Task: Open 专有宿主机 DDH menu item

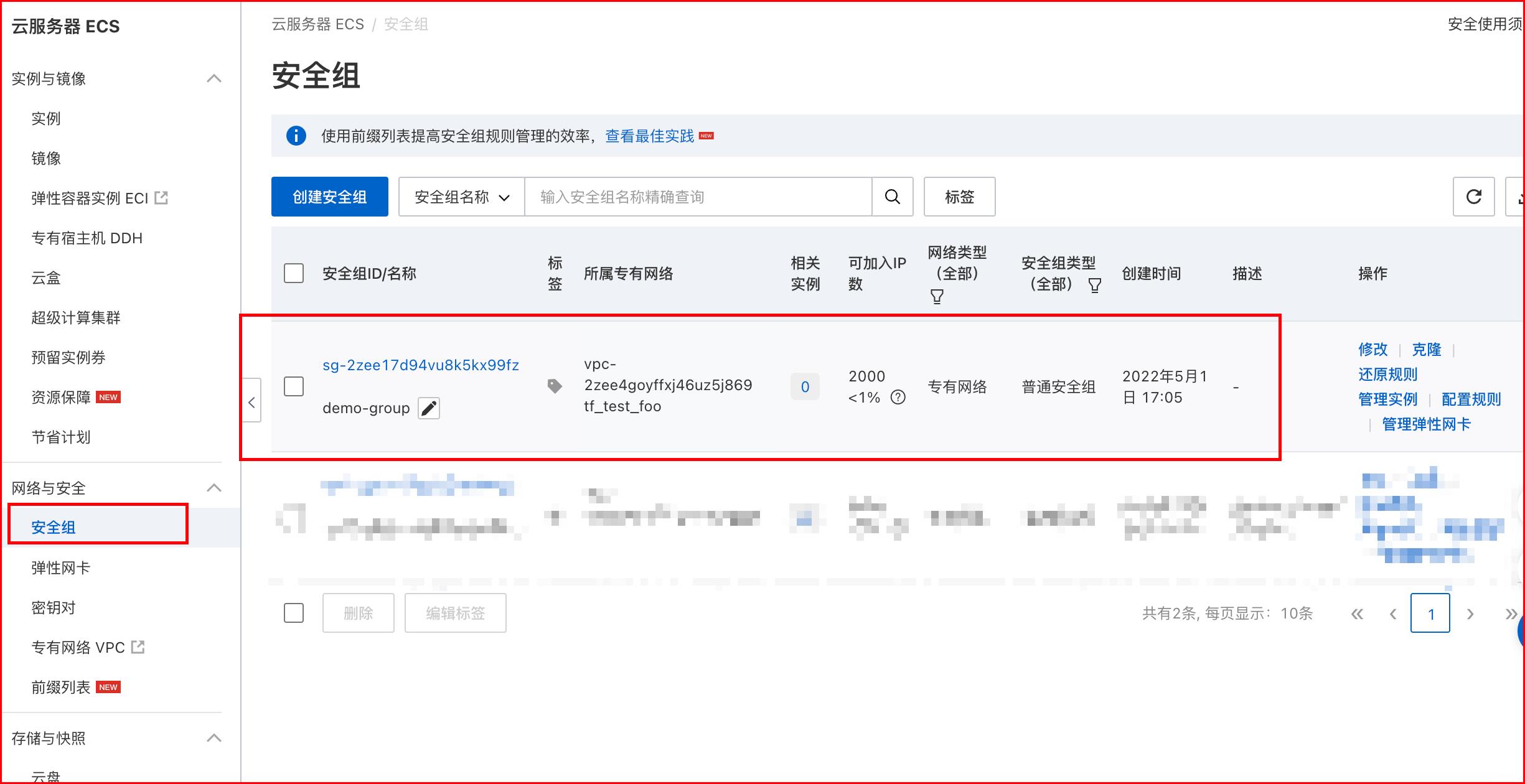Action: tap(87, 238)
